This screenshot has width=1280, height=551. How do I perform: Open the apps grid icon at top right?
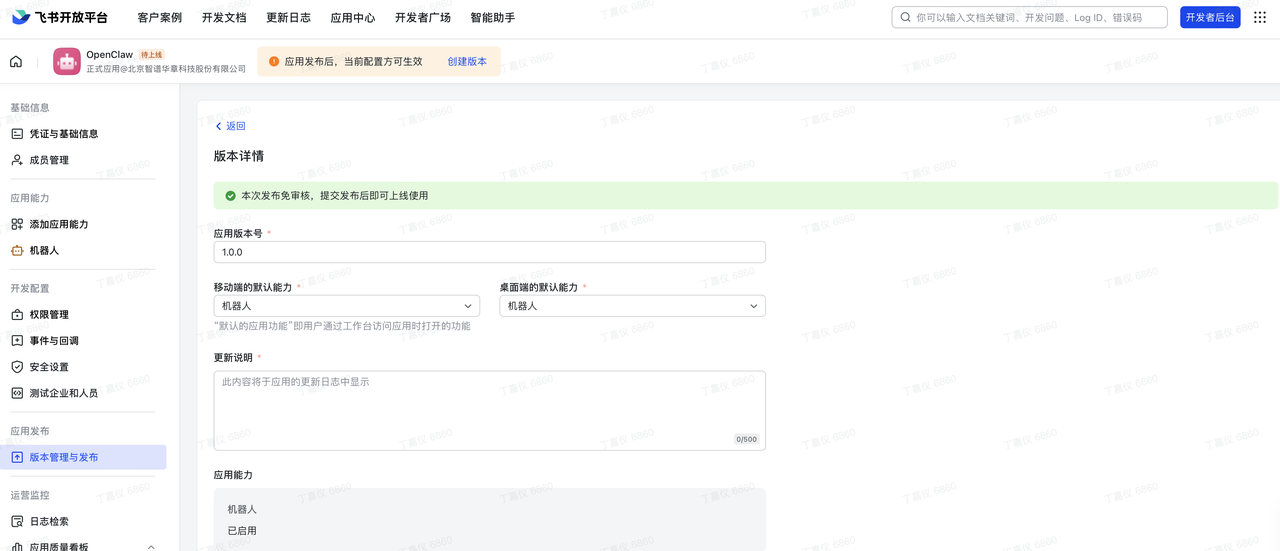click(1260, 17)
